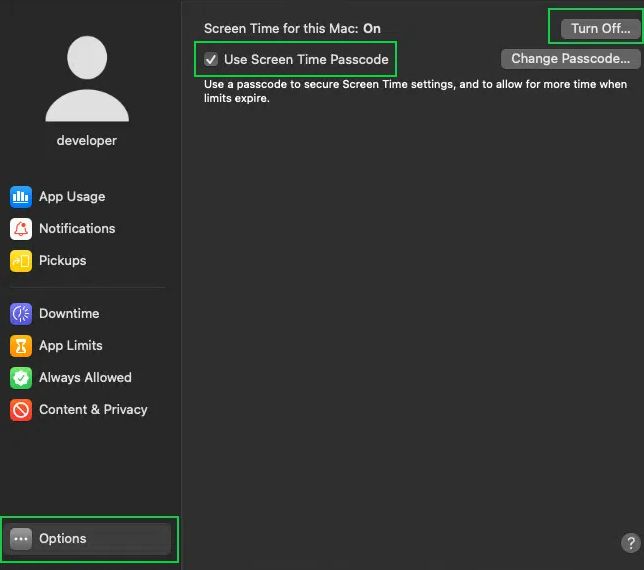Open the 'Content & Privacy' sidebar label
Viewport: 644px width, 570px height.
tap(93, 410)
